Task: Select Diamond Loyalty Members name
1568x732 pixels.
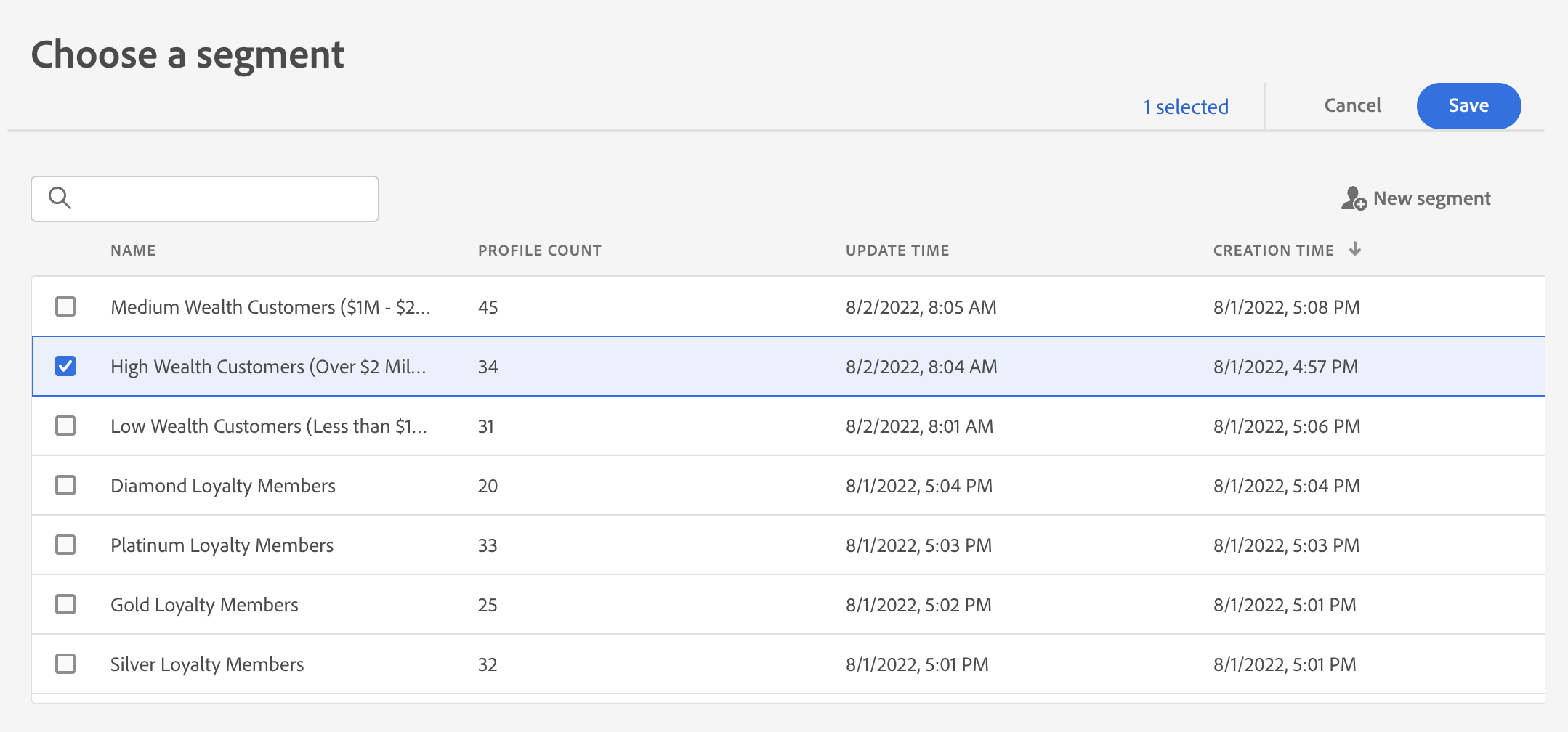Action: (x=223, y=486)
